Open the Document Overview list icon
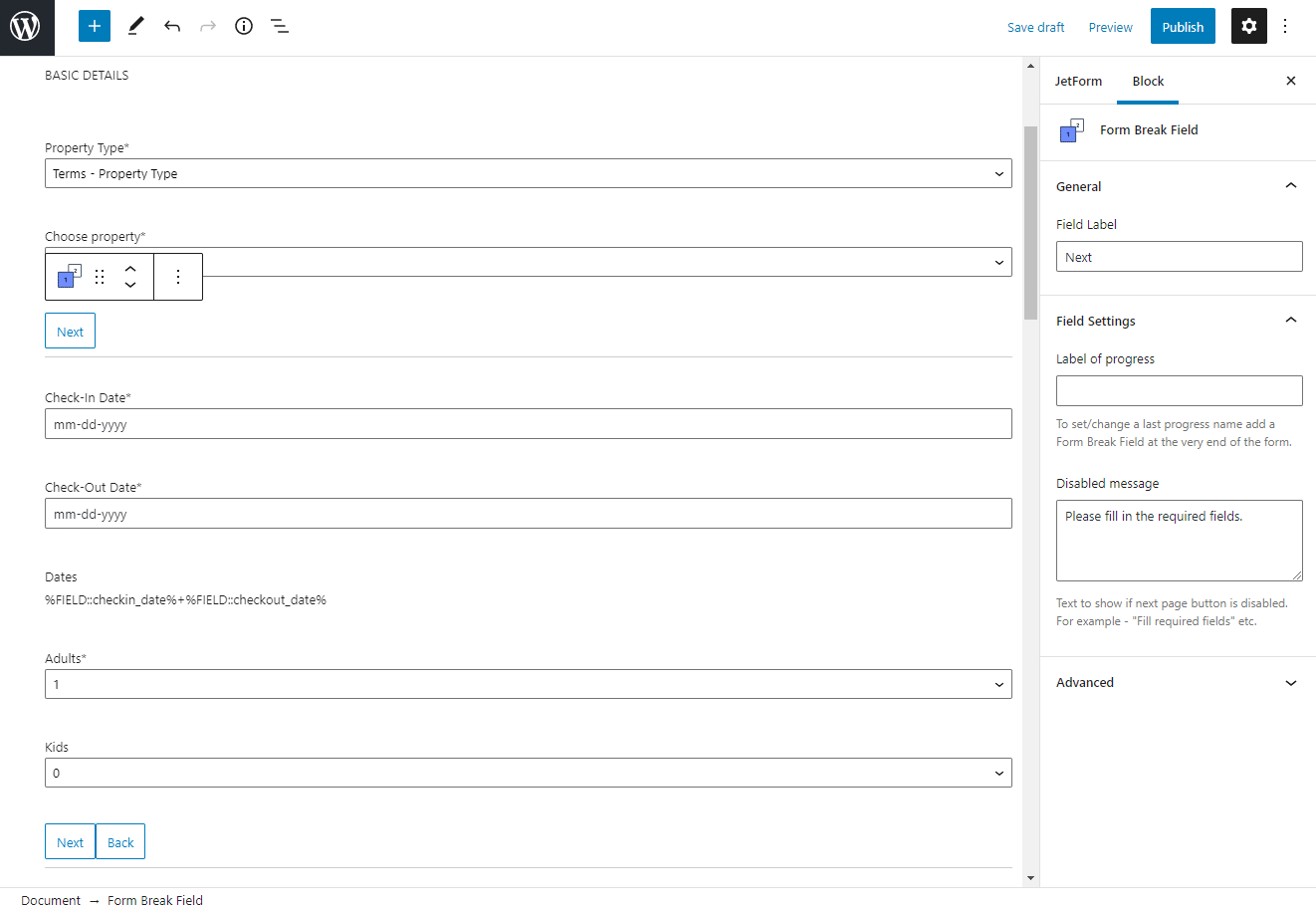 tap(280, 26)
